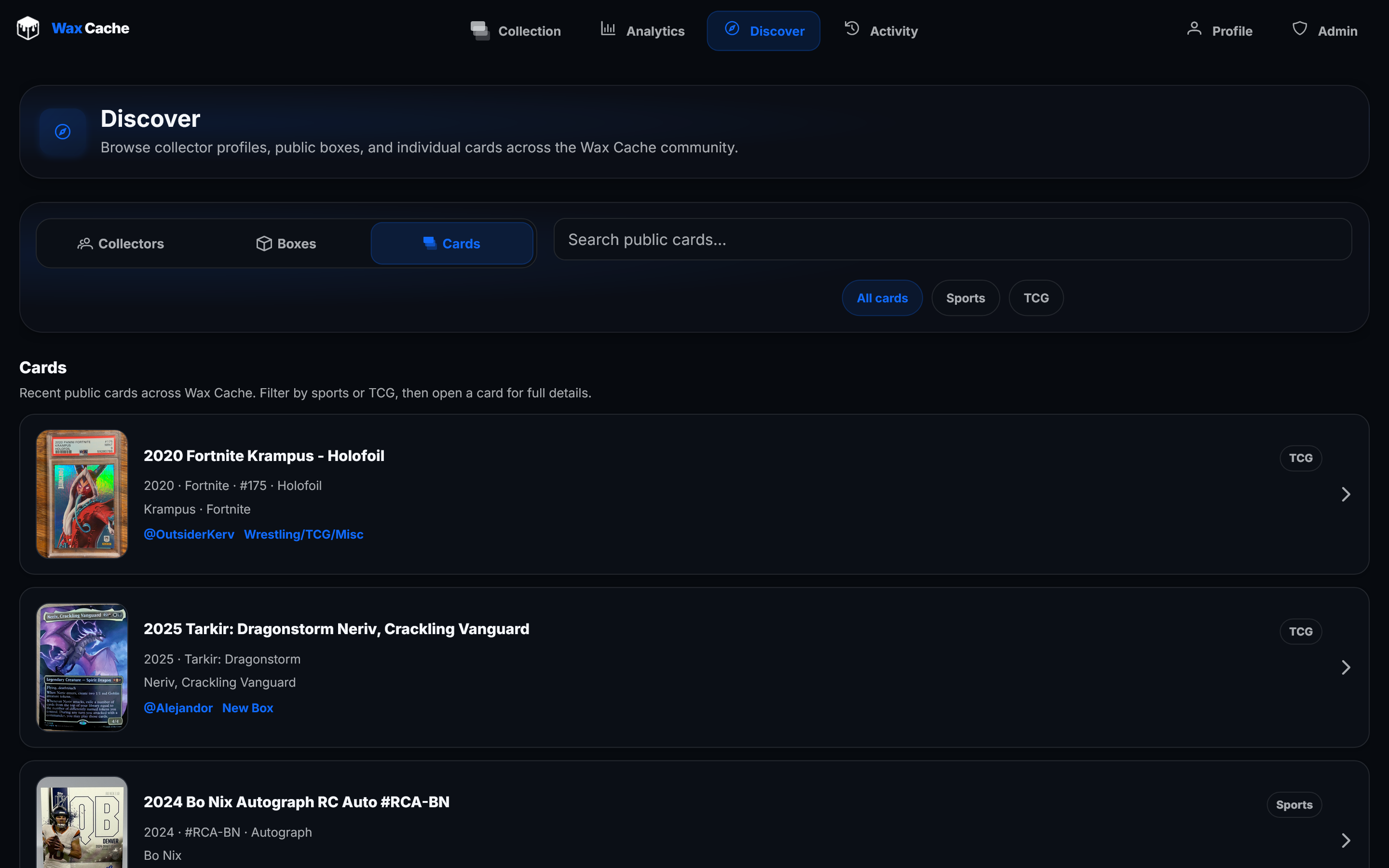The image size is (1389, 868).
Task: Open the Bo Nix card thumbnail
Action: tap(82, 822)
